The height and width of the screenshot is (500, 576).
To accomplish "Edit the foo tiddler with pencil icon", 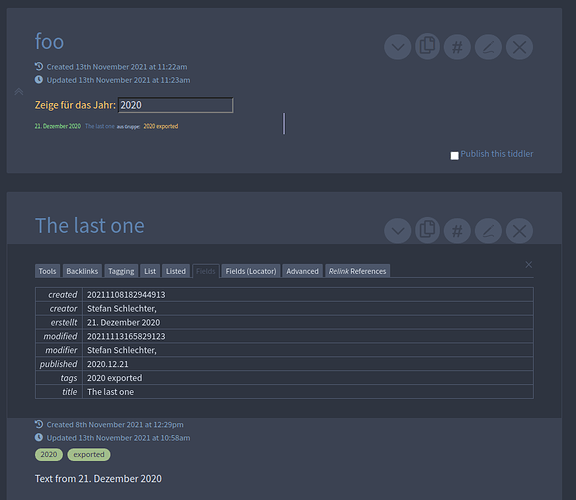I will [488, 47].
